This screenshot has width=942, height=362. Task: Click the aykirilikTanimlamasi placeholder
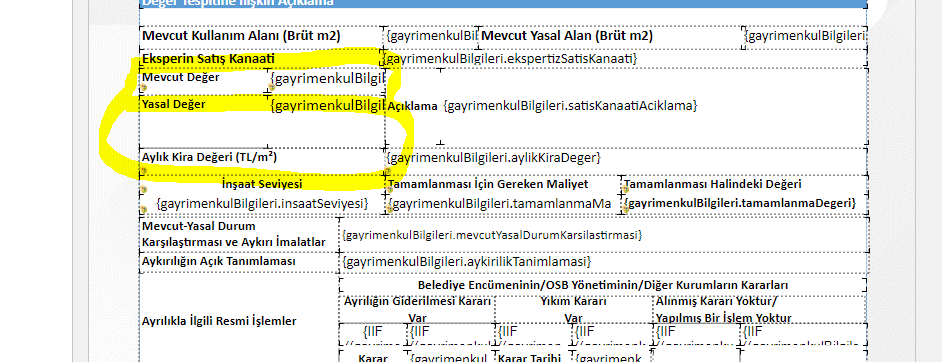point(467,262)
